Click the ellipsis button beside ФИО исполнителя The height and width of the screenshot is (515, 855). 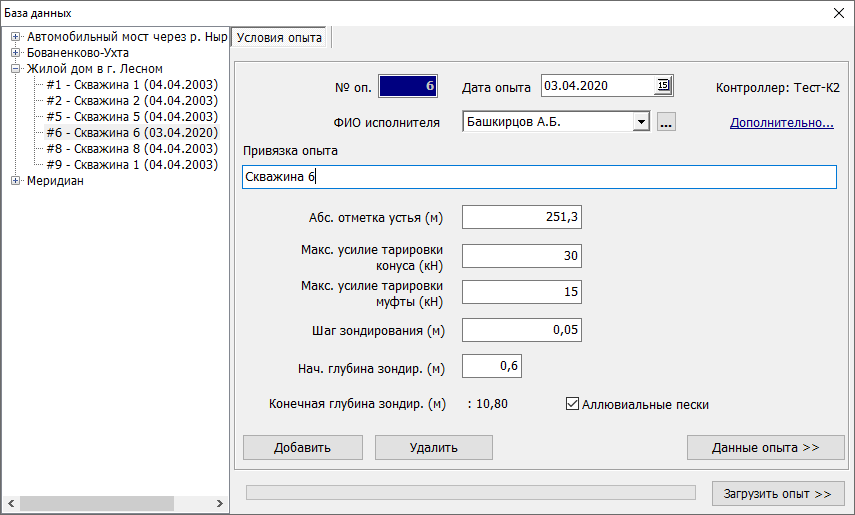pos(667,122)
